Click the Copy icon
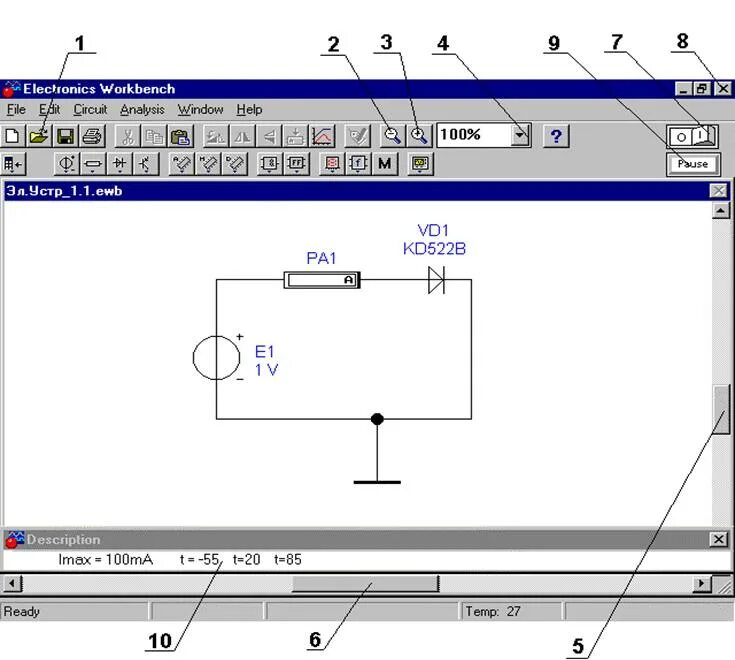735x660 pixels. [154, 136]
